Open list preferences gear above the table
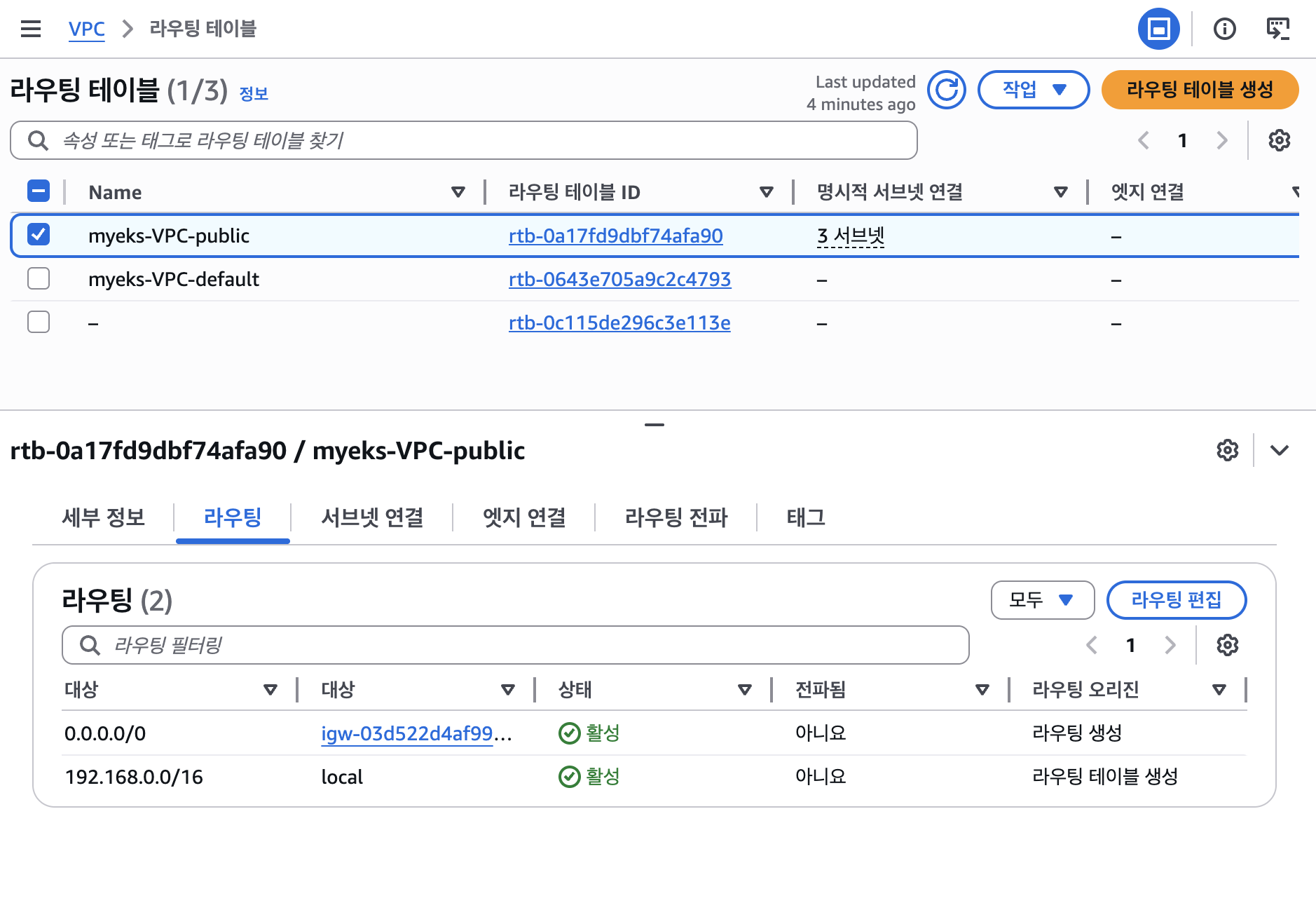The height and width of the screenshot is (917, 1316). click(x=1280, y=140)
